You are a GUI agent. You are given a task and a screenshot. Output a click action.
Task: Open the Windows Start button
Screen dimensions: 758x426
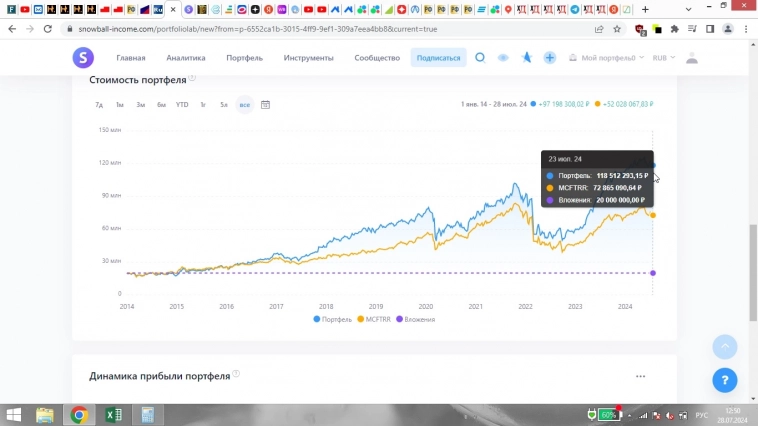[x=14, y=415]
